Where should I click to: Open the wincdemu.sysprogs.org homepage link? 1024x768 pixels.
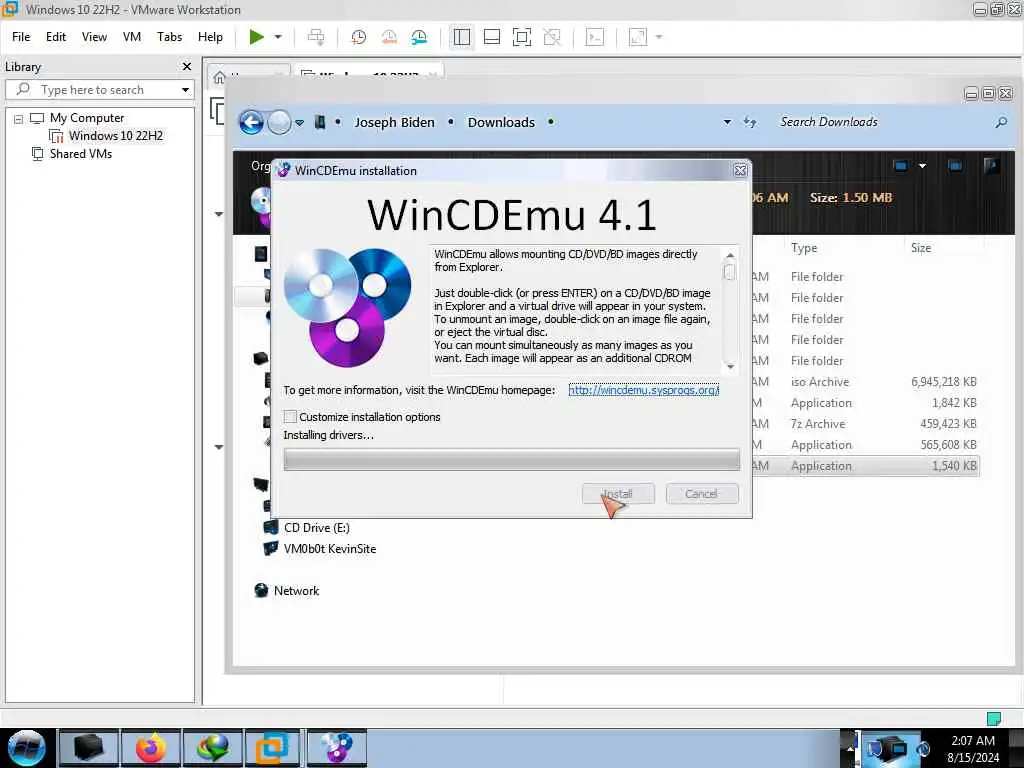643,390
